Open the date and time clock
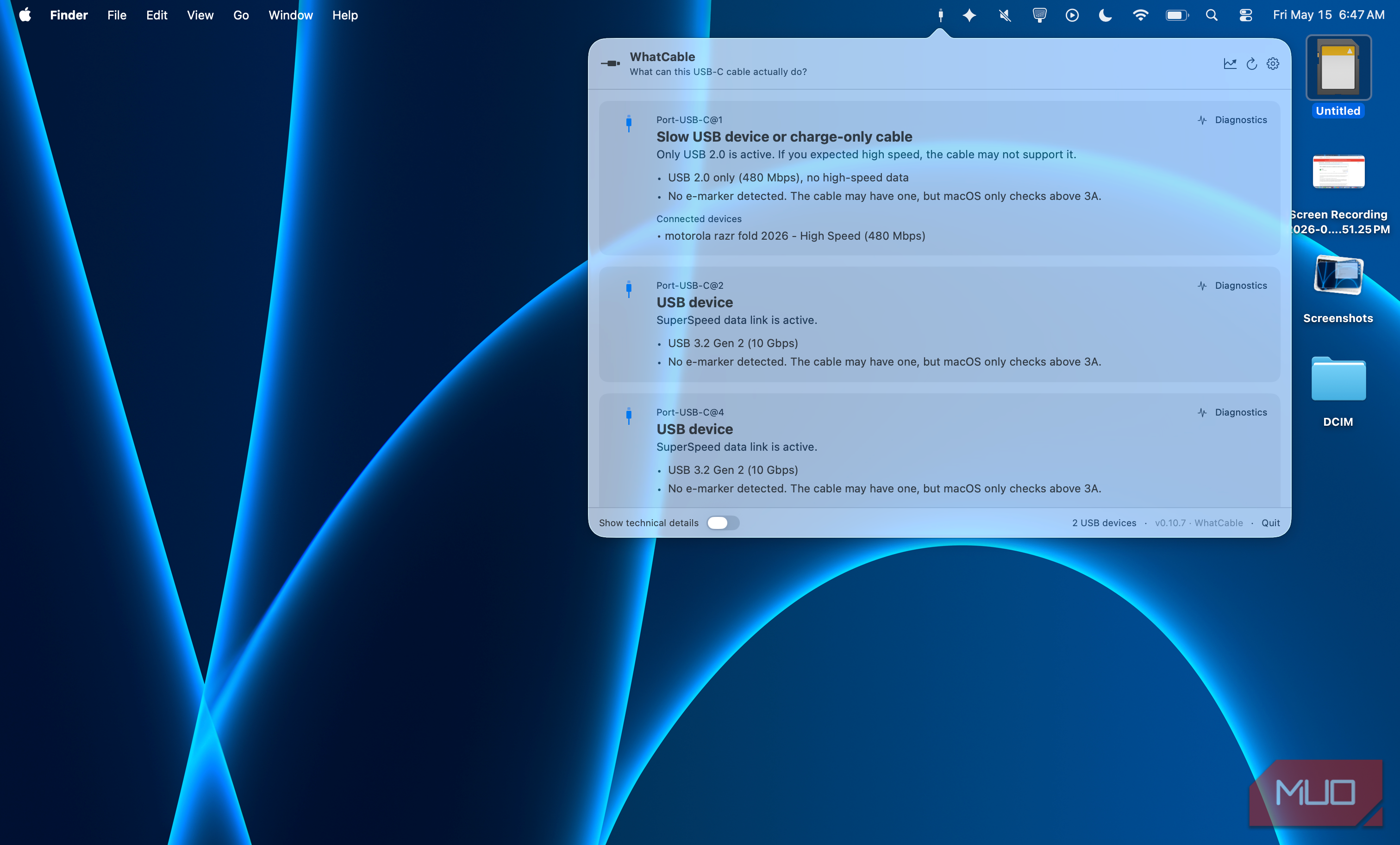 tap(1328, 15)
